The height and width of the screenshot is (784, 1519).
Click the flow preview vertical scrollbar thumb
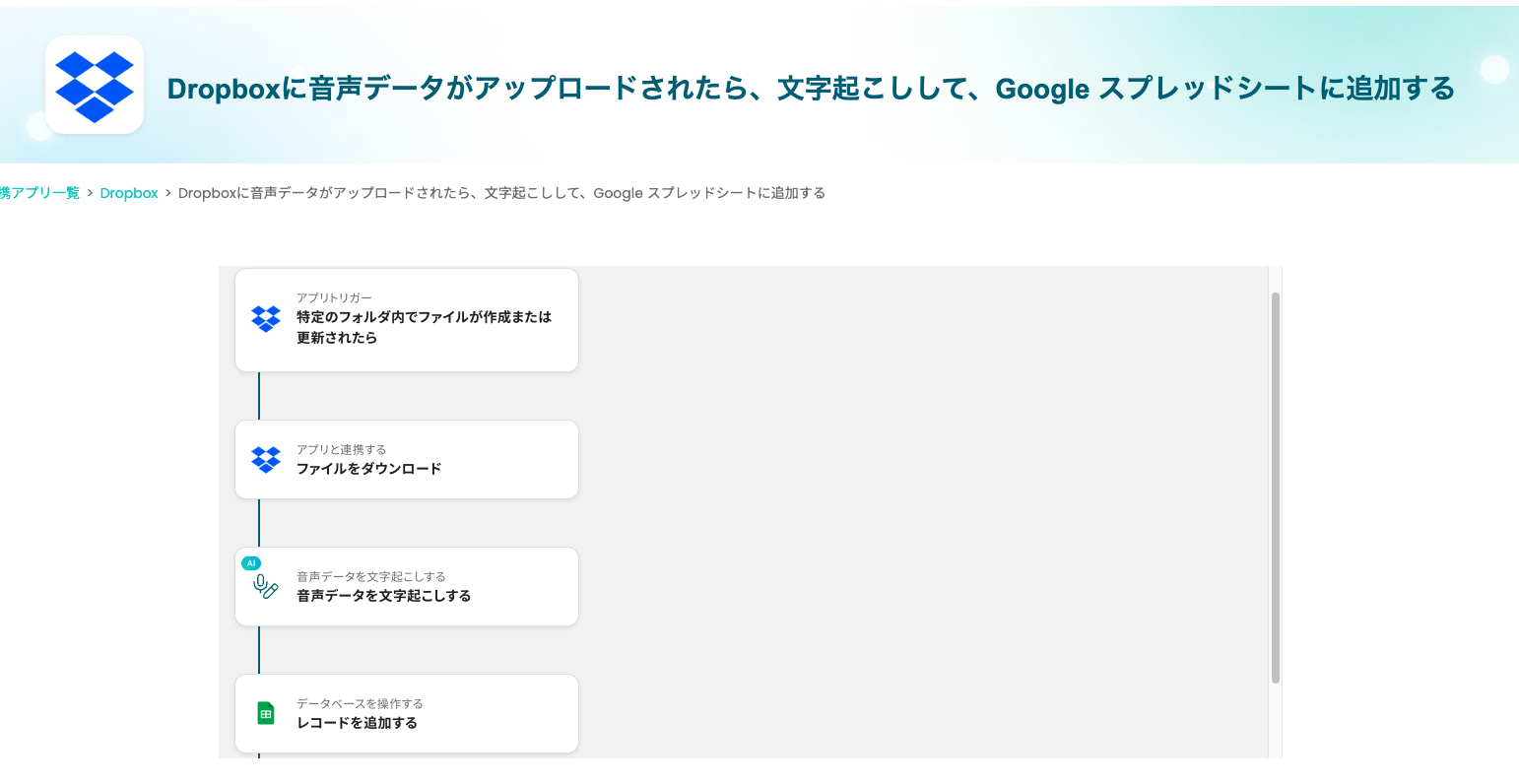(x=1275, y=488)
